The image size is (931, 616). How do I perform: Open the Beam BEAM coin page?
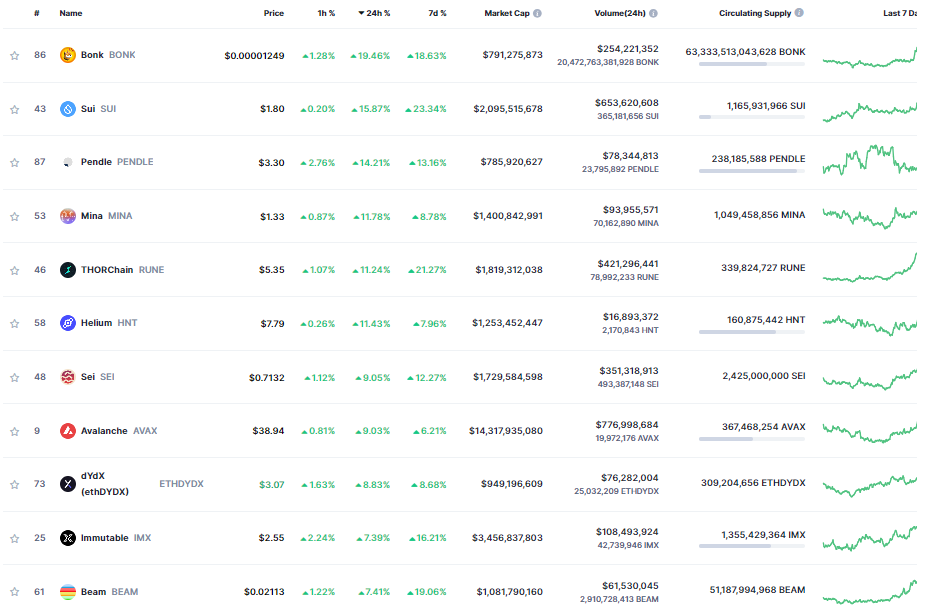click(x=109, y=592)
